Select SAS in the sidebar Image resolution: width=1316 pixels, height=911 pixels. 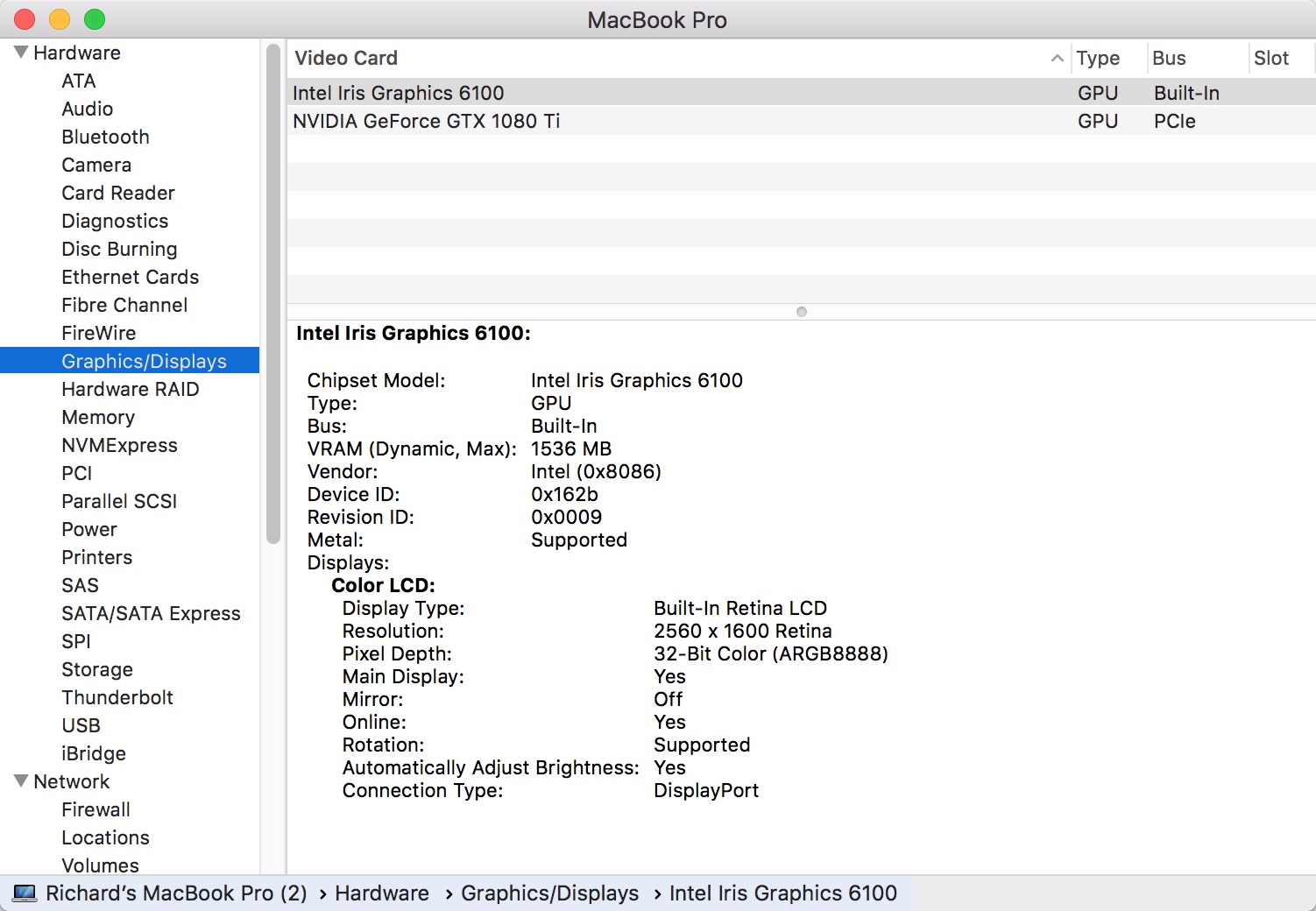click(x=81, y=585)
